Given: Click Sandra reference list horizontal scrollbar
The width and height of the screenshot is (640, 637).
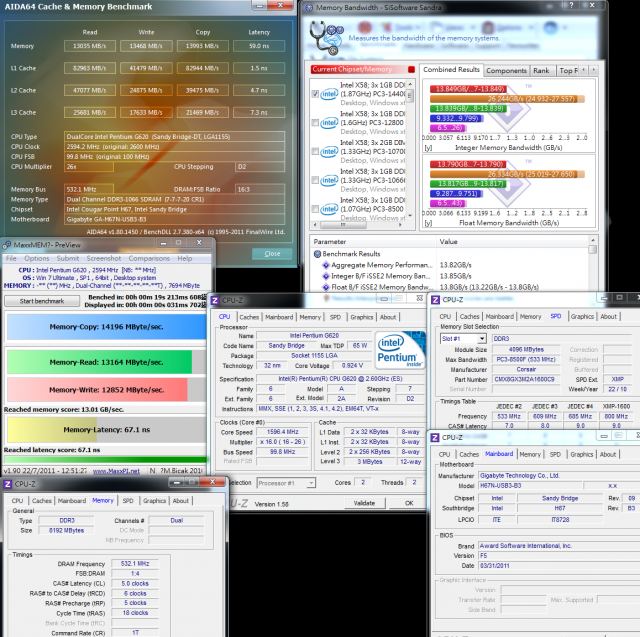Looking at the screenshot, I should coord(360,225).
